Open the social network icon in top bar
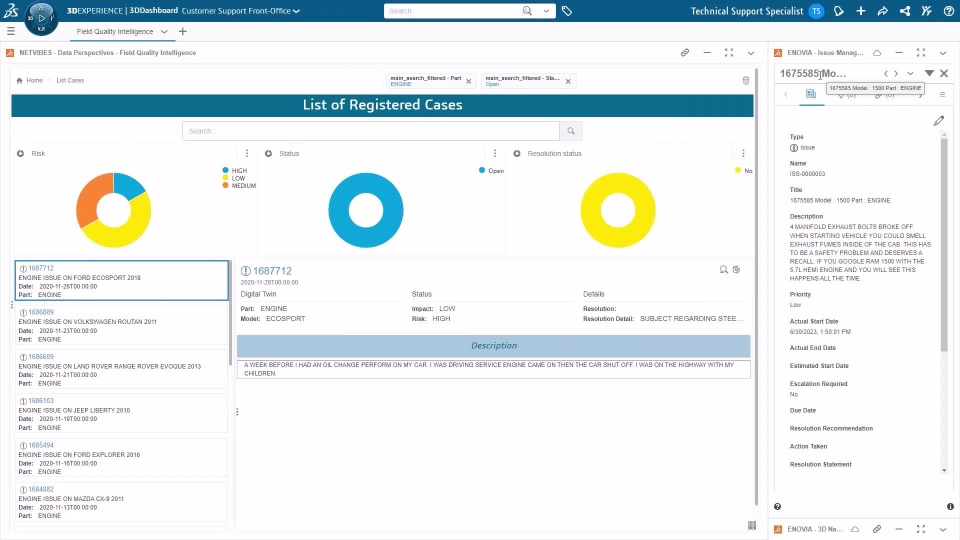Viewport: 960px width, 540px height. tap(905, 11)
